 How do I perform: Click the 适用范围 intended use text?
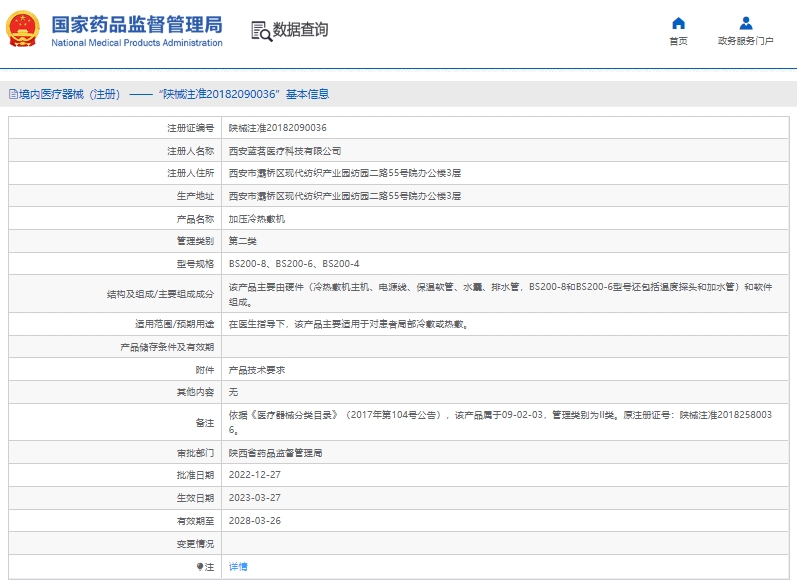click(x=348, y=324)
